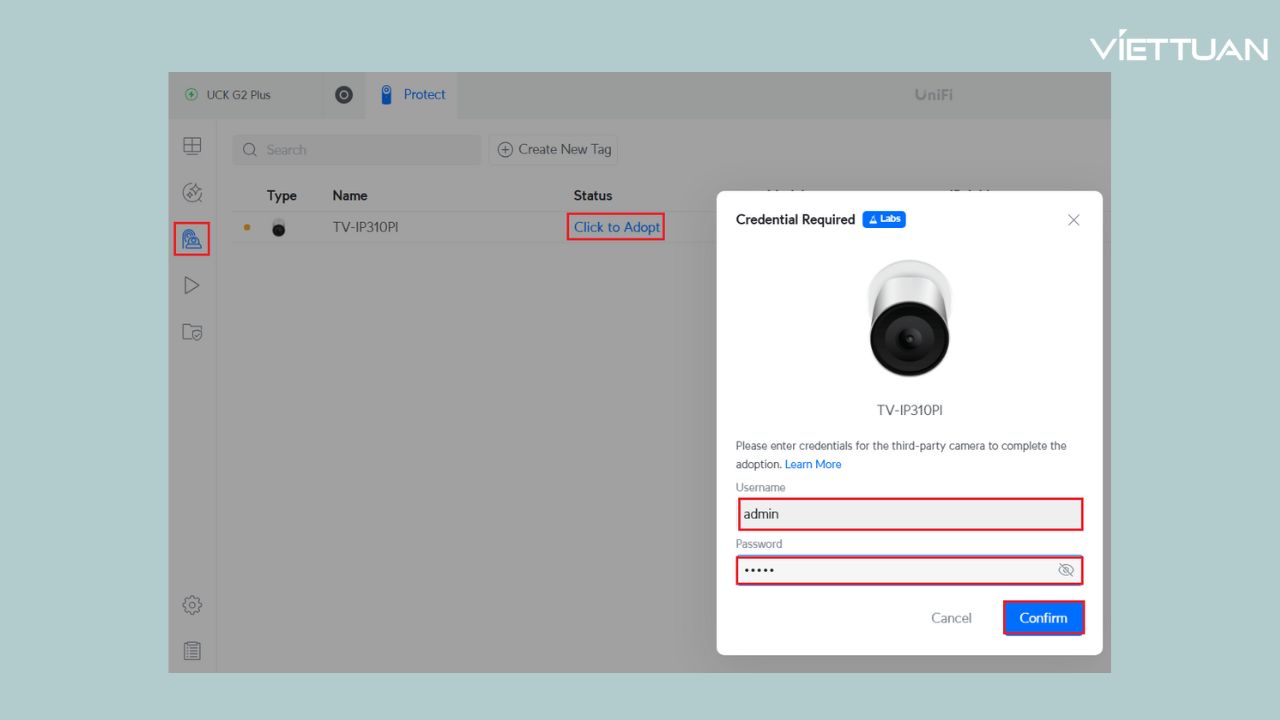The width and height of the screenshot is (1280, 720).
Task: Focus the Password input field
Action: [x=910, y=570]
